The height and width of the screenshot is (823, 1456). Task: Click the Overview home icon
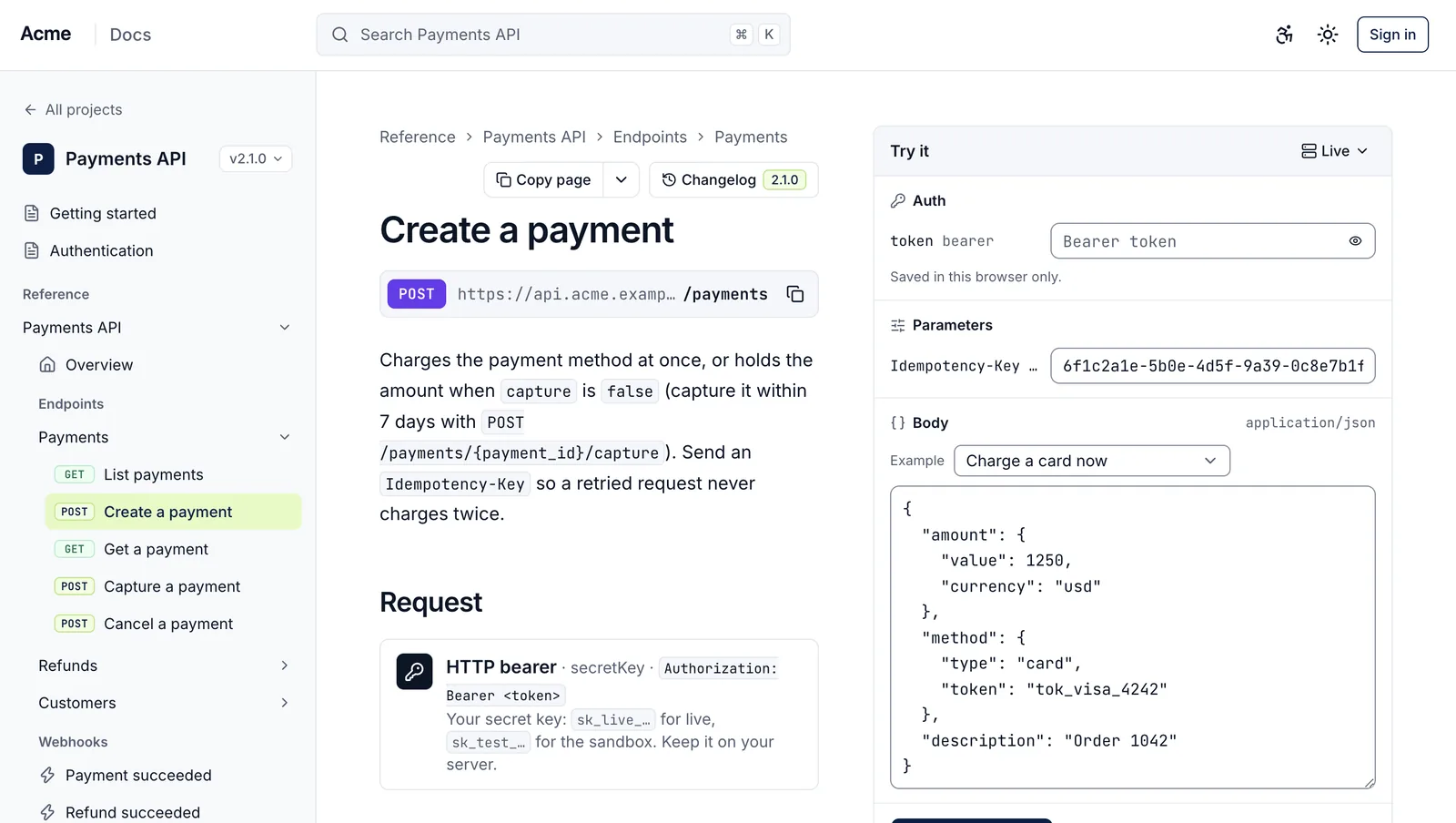[x=47, y=364]
